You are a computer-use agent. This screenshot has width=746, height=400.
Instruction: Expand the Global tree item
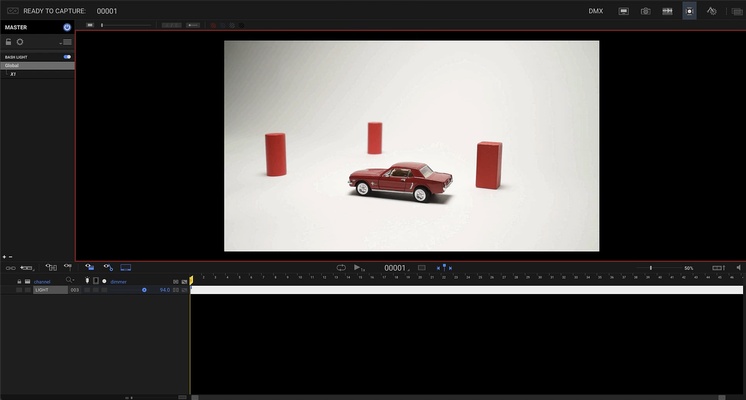click(12, 66)
